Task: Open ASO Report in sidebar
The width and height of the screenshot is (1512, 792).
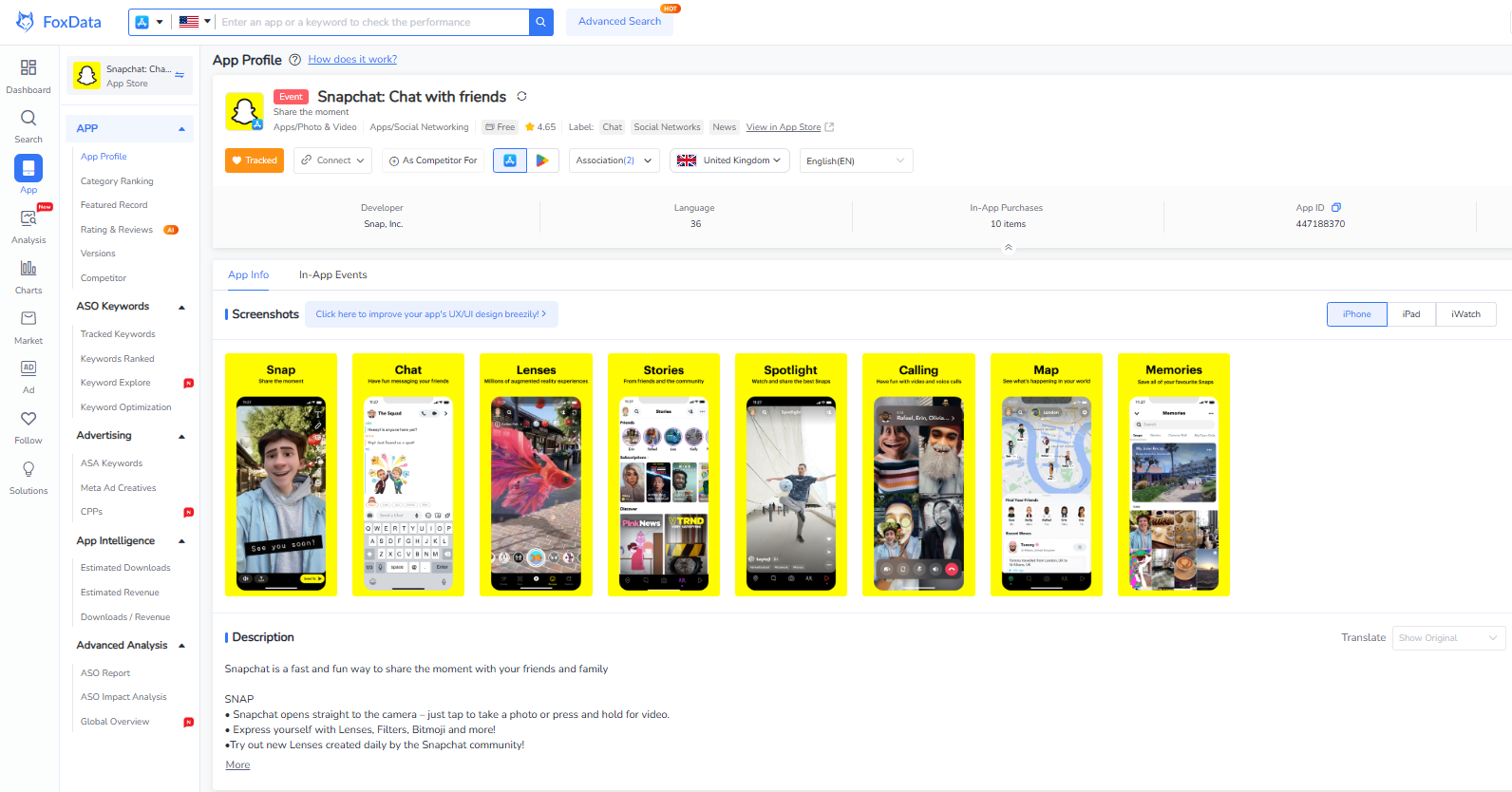Action: [105, 673]
